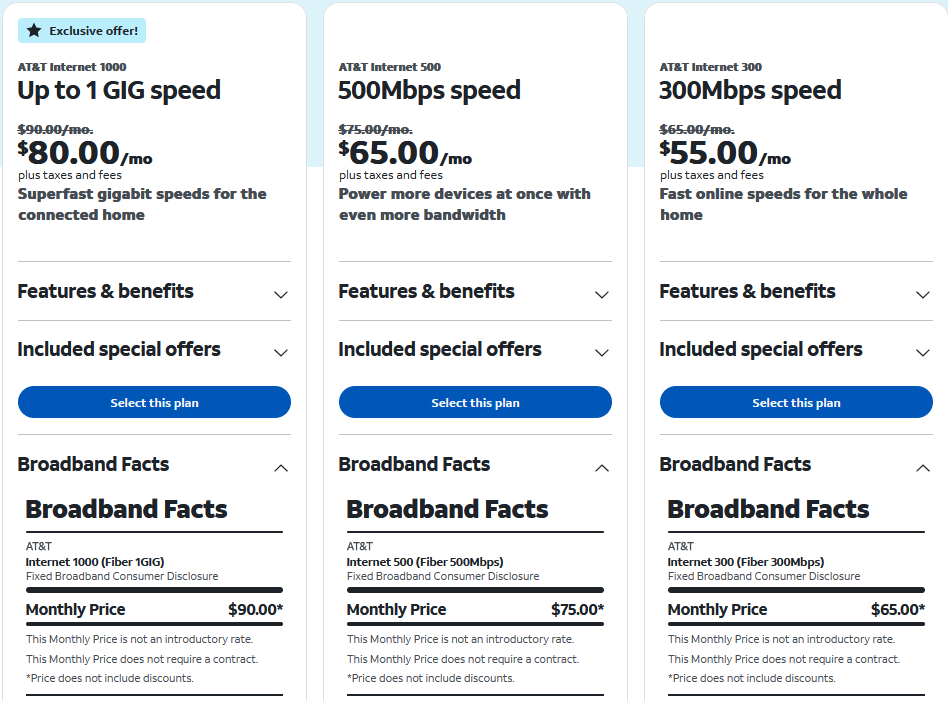Expand Features & benefits chevron for Internet 1000
948x701 pixels.
281,295
